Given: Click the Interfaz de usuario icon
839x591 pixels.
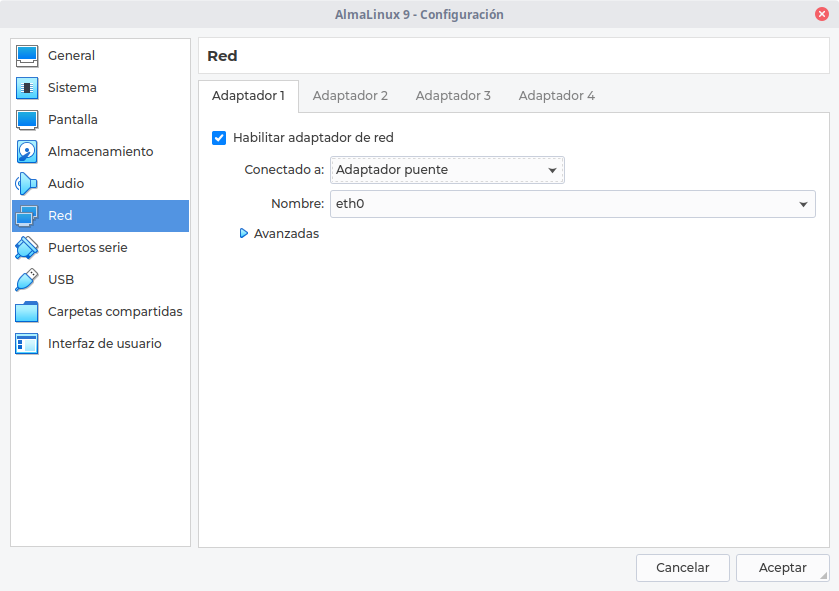Looking at the screenshot, I should pos(27,344).
